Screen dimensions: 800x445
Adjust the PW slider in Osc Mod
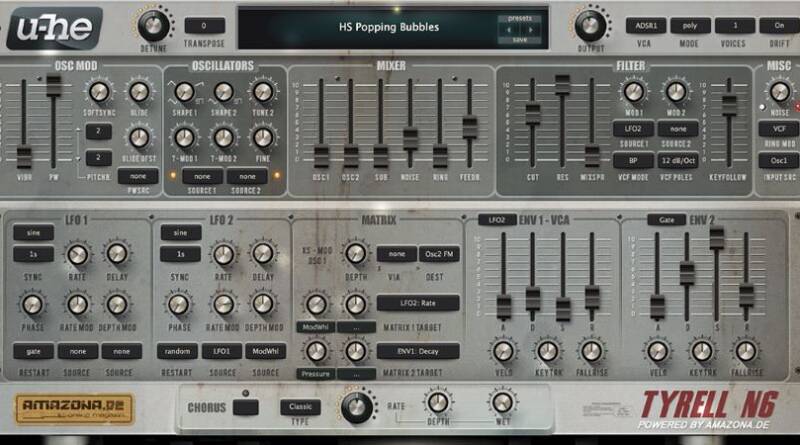coord(54,86)
